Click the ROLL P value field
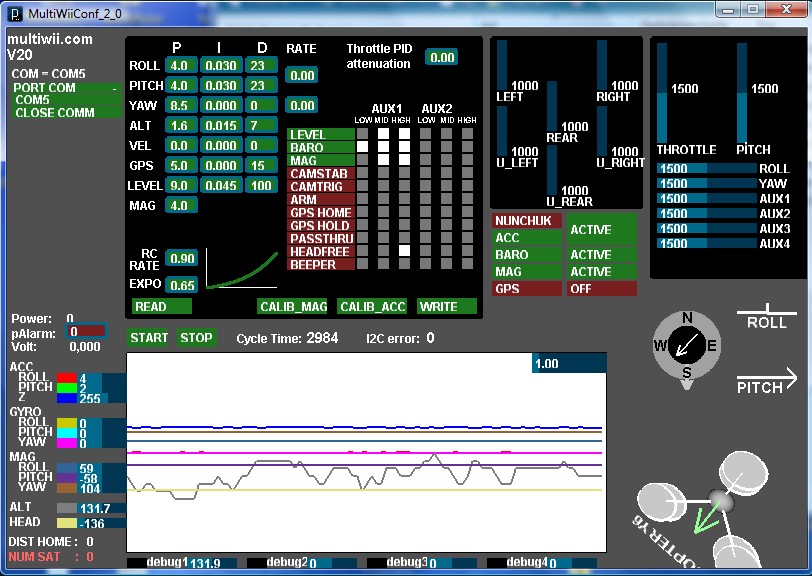The image size is (812, 576). click(x=181, y=65)
